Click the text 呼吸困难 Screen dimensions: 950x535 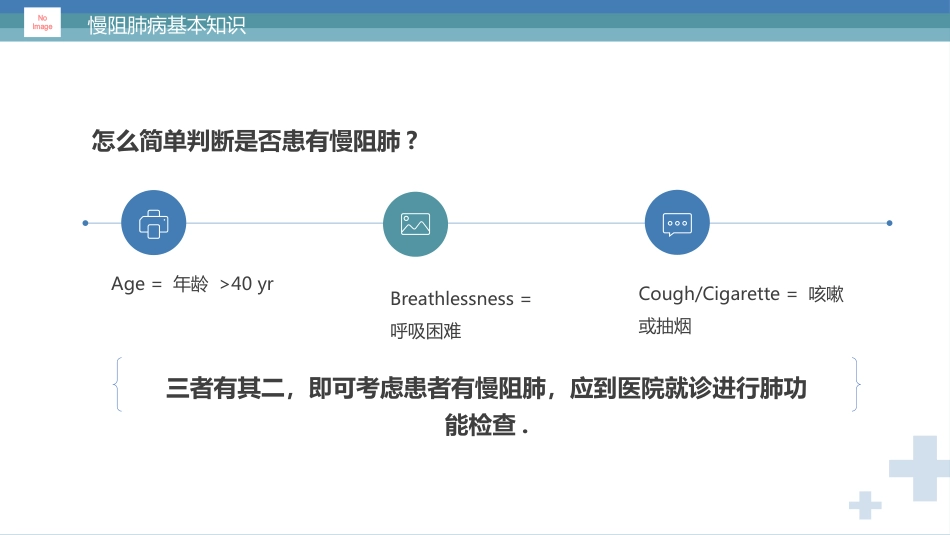[x=425, y=331]
